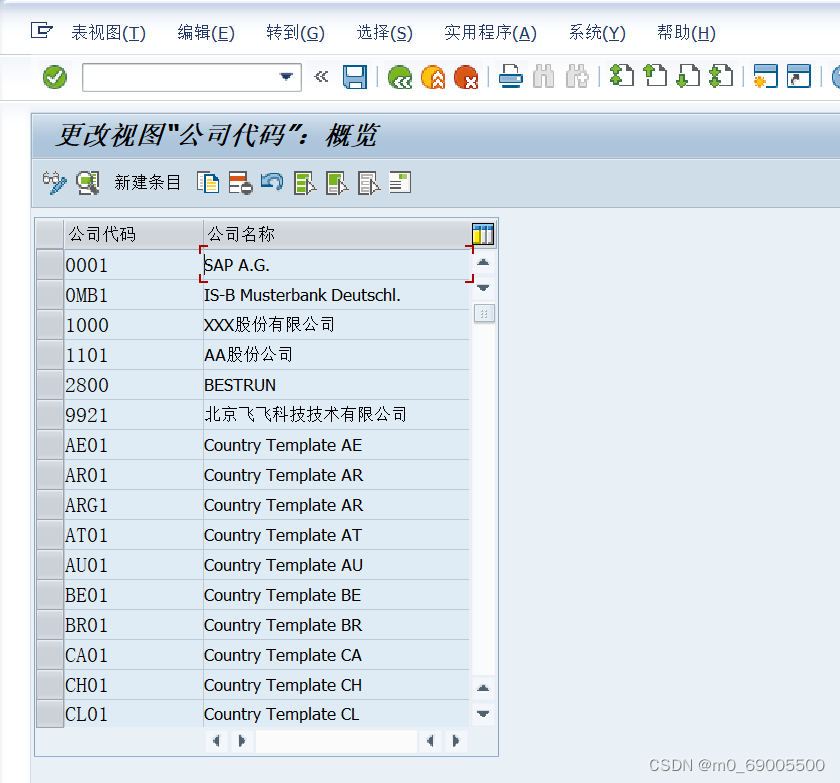Click the vertical scrollbar down arrow
Viewport: 840px width, 783px height.
click(x=483, y=714)
